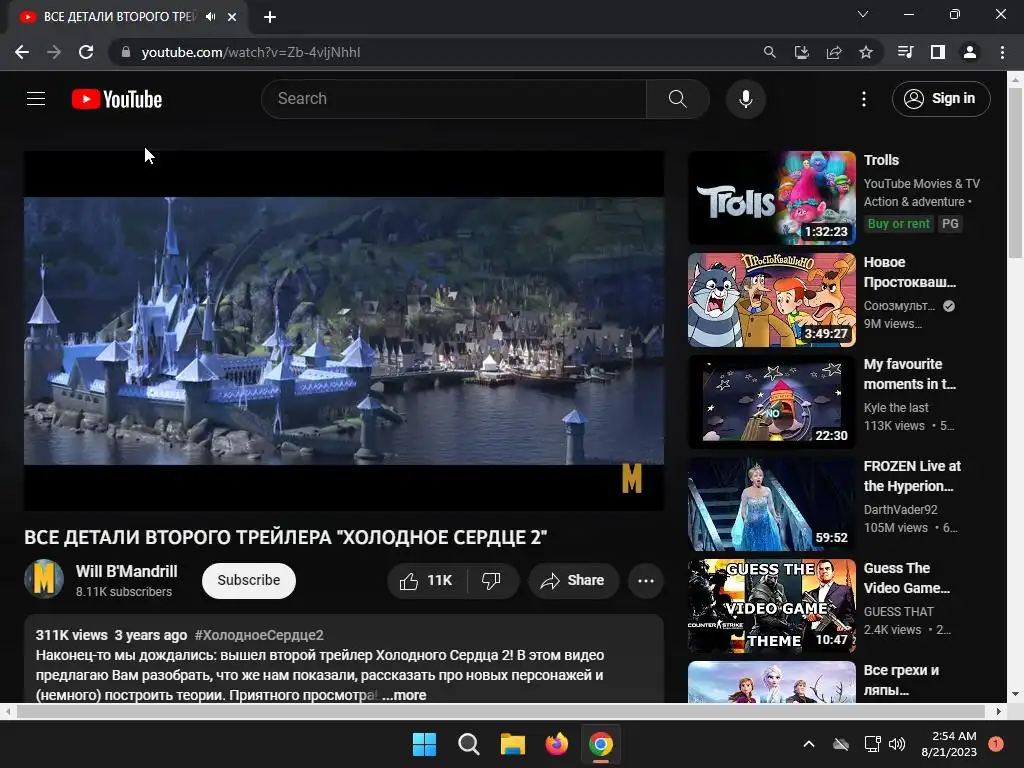
Task: Start voice search with microphone icon
Action: [x=746, y=99]
